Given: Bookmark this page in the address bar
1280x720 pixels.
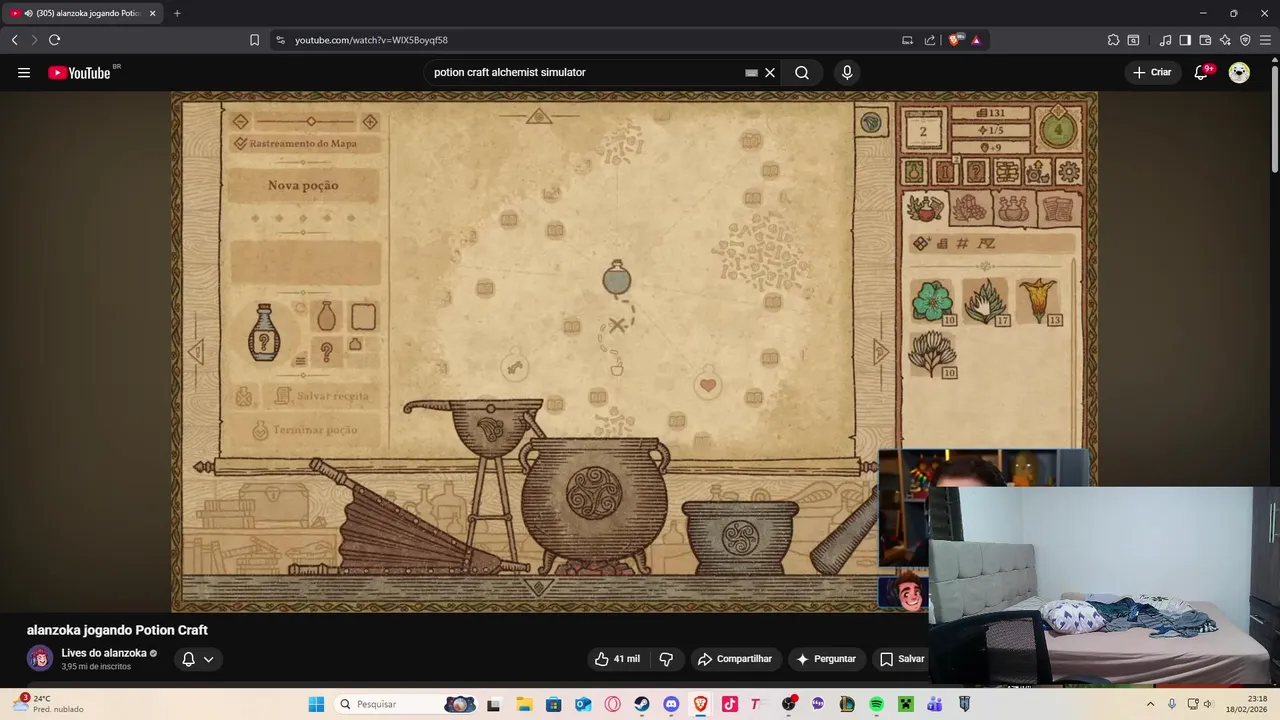Looking at the screenshot, I should (x=254, y=40).
